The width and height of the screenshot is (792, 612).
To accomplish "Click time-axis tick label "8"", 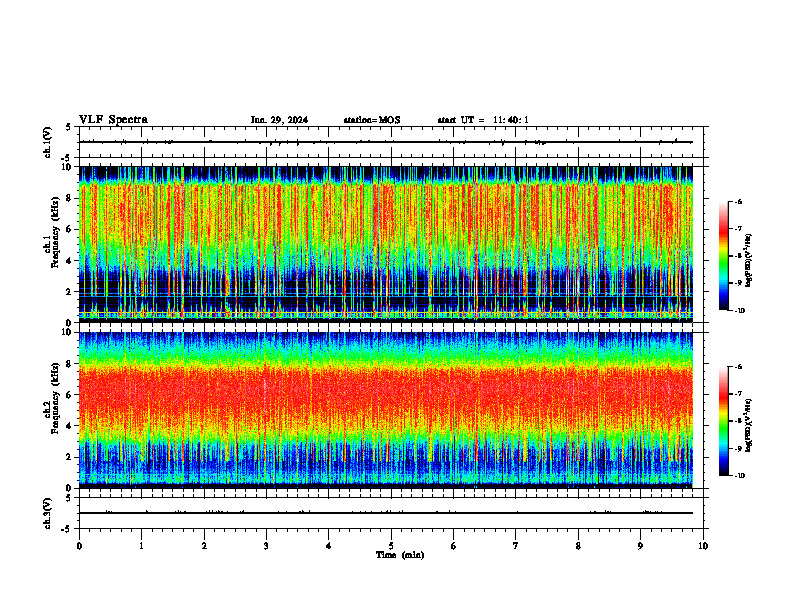I will (x=578, y=546).
